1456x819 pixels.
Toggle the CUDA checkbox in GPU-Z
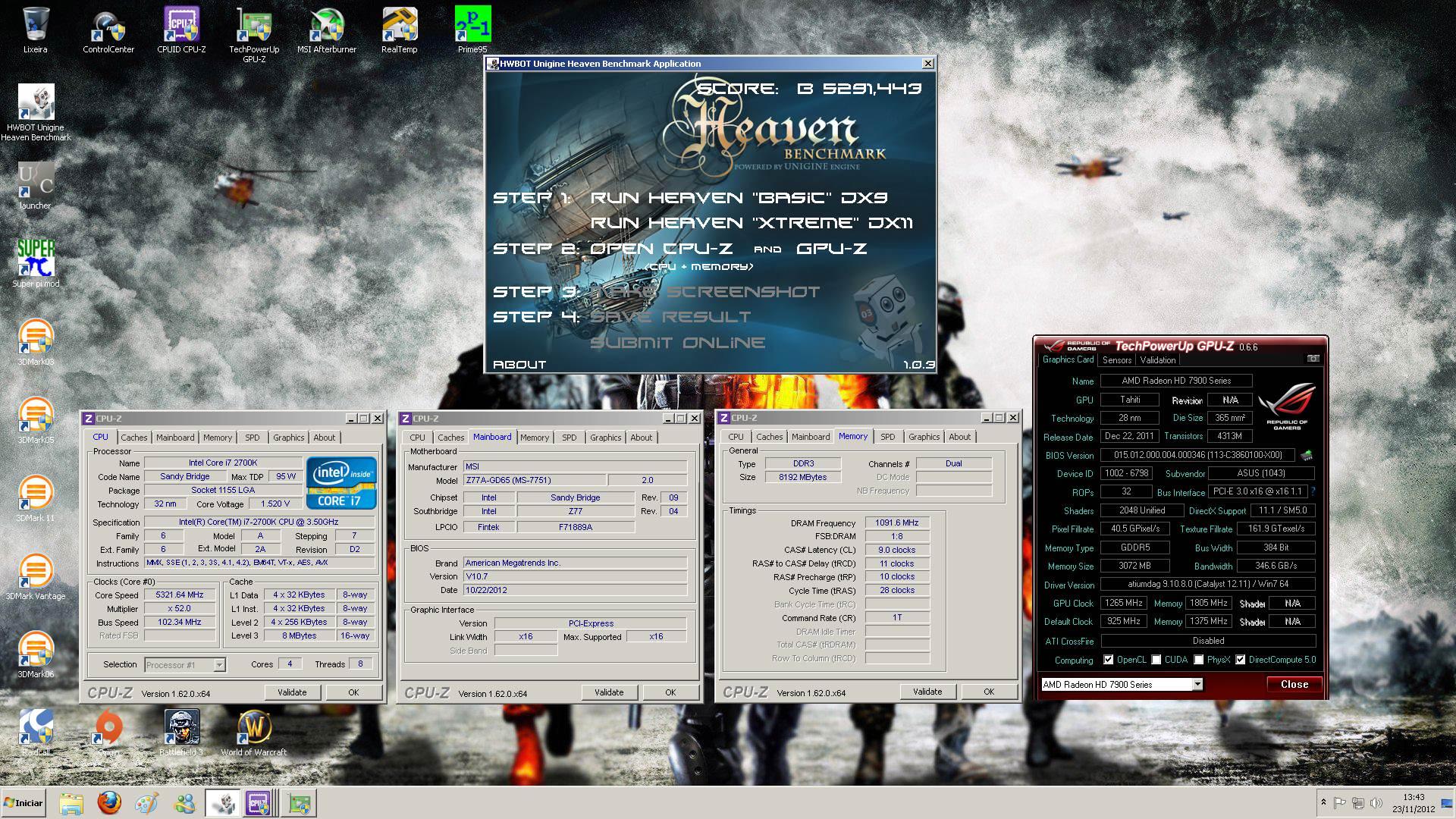pyautogui.click(x=1156, y=660)
